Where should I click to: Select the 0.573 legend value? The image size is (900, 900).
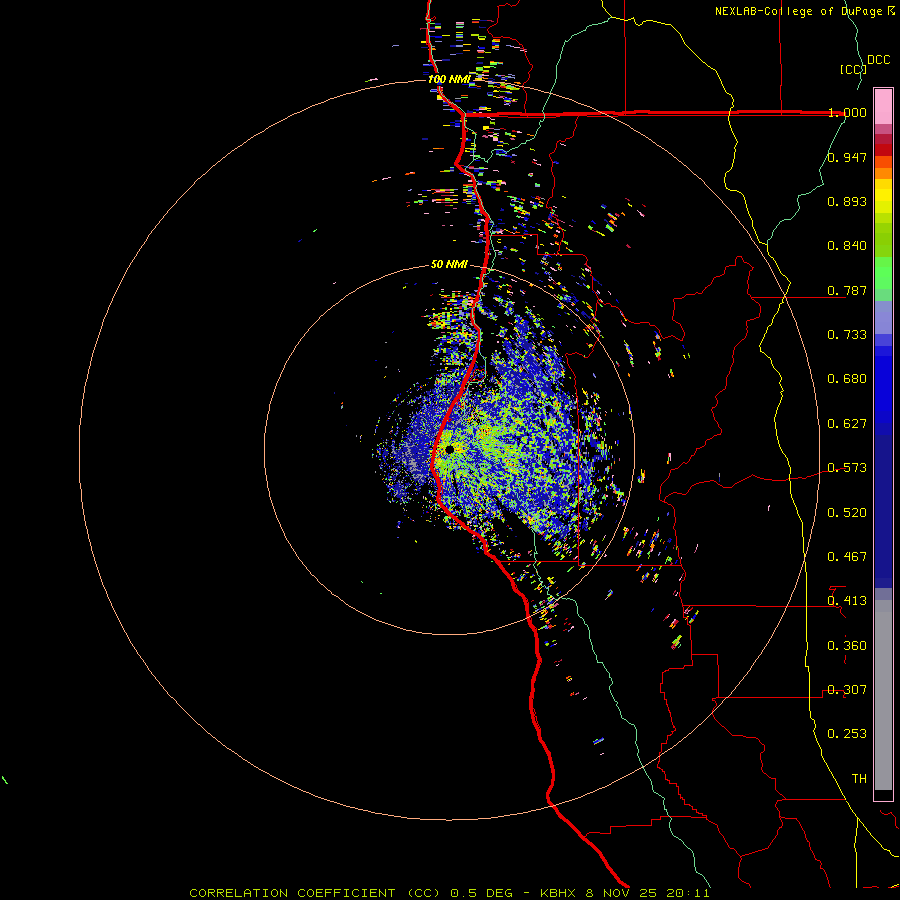click(x=847, y=468)
